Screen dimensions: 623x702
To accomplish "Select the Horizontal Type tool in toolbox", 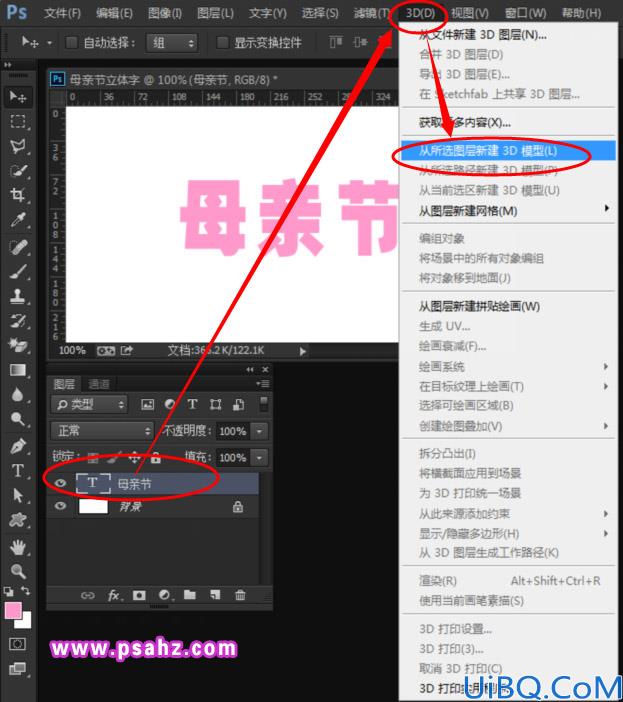I will click(18, 471).
